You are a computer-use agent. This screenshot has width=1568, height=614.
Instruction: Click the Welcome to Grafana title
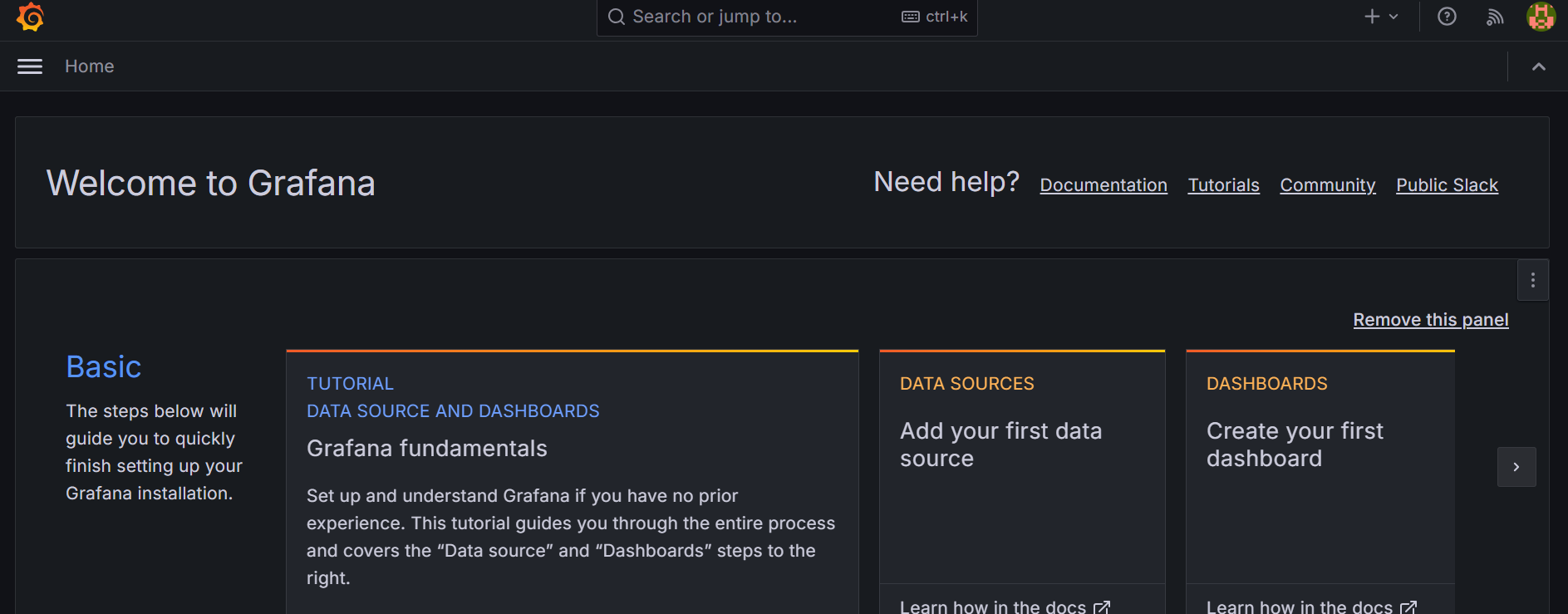click(211, 184)
